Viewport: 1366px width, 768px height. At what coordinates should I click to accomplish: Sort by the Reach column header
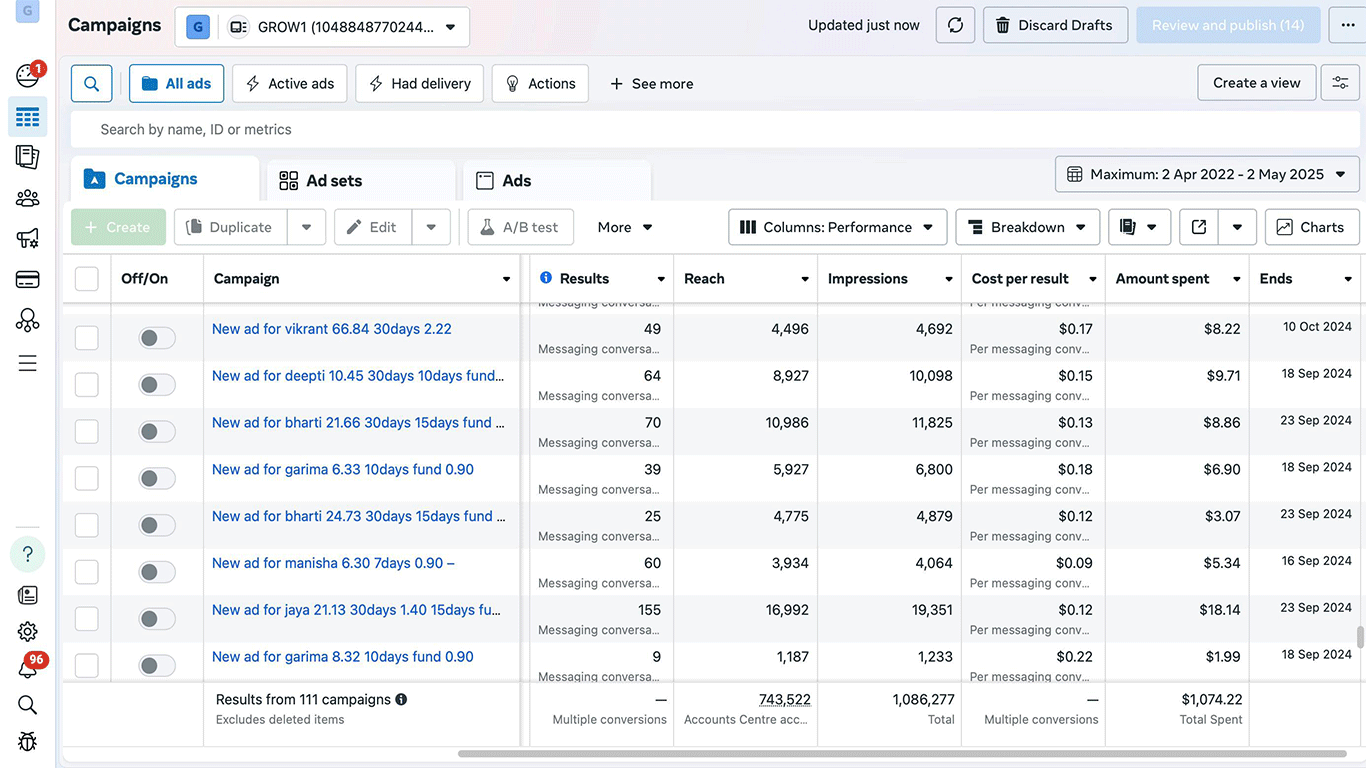pos(704,279)
